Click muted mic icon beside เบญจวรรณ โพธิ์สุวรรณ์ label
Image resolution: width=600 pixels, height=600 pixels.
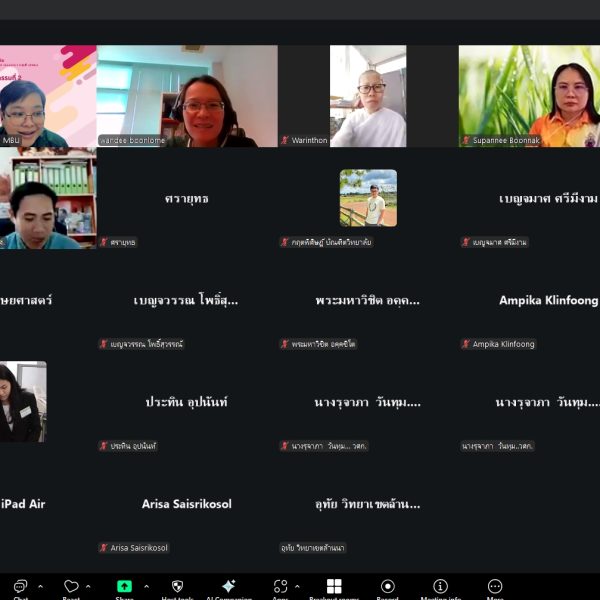(x=103, y=344)
